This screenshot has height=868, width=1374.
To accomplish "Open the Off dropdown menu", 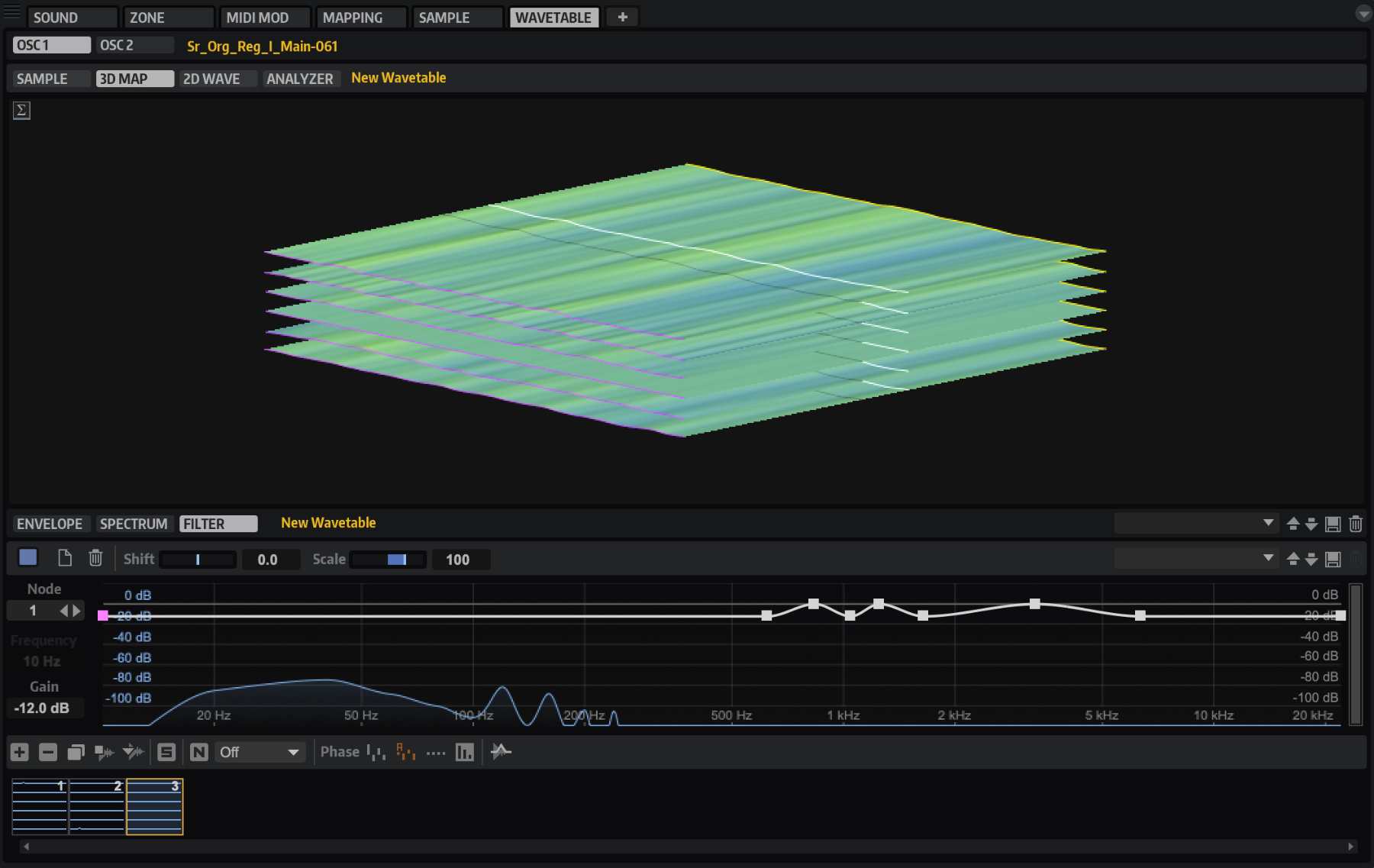I will pos(260,752).
